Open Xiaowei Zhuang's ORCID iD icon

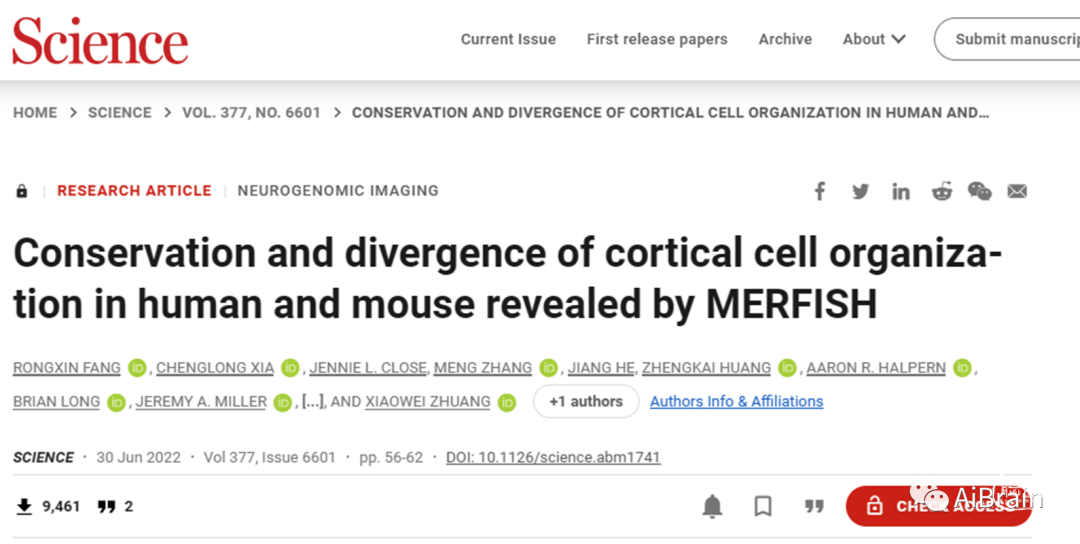[507, 402]
